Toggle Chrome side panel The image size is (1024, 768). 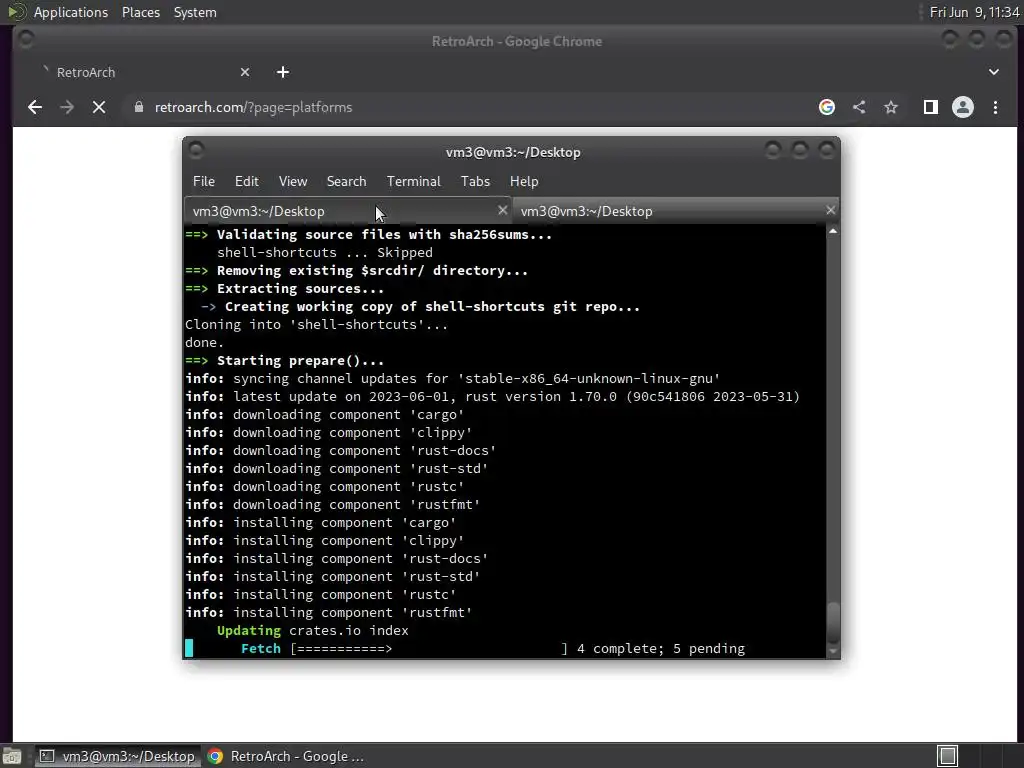tap(931, 107)
